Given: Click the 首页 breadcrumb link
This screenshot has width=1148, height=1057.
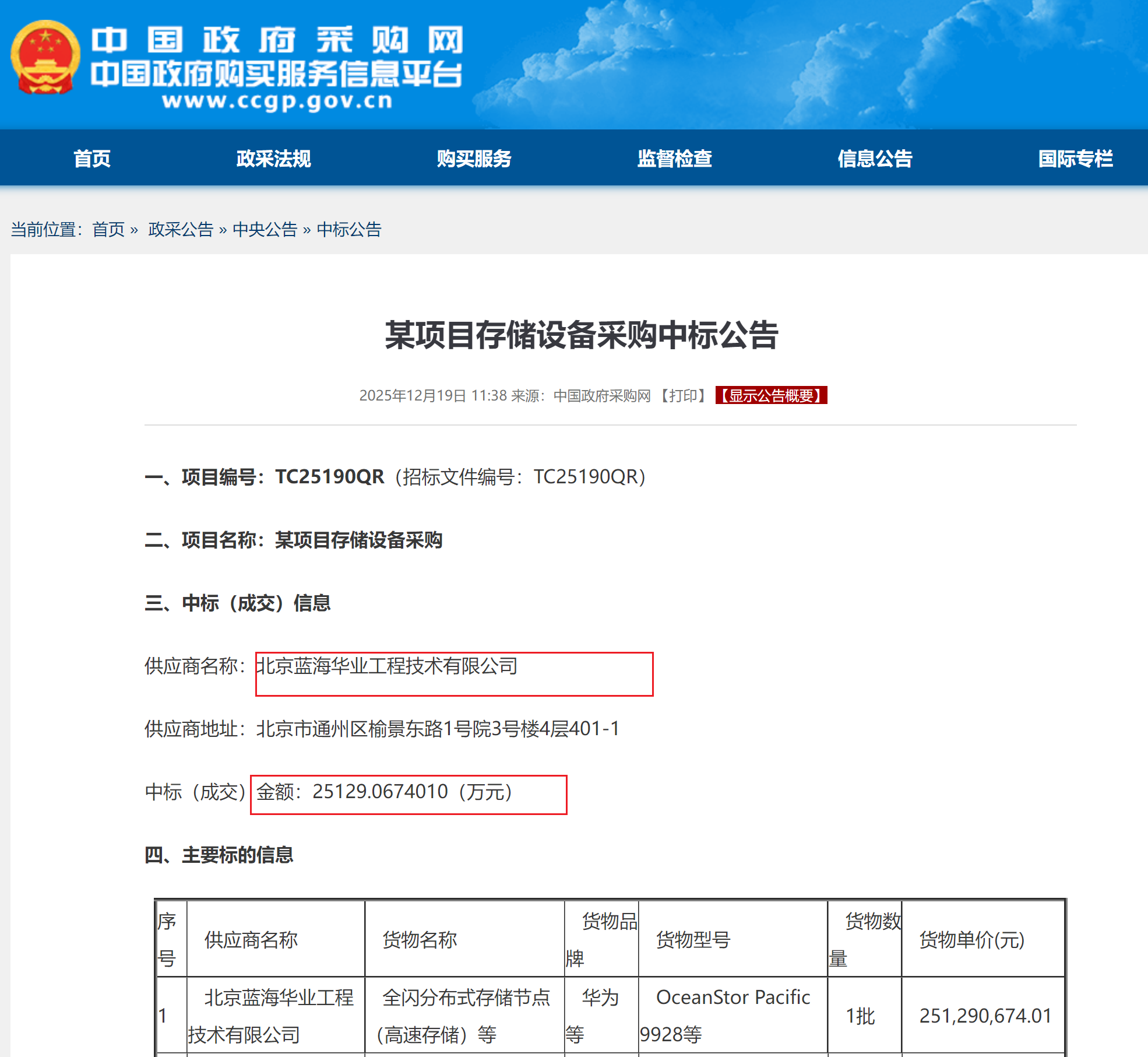Looking at the screenshot, I should [x=108, y=230].
